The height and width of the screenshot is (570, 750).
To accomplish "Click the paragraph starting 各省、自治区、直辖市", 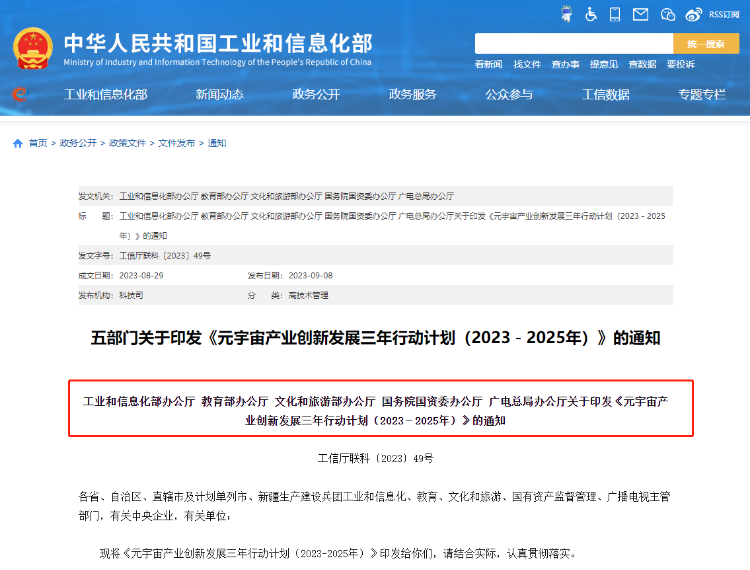I will 375,506.
